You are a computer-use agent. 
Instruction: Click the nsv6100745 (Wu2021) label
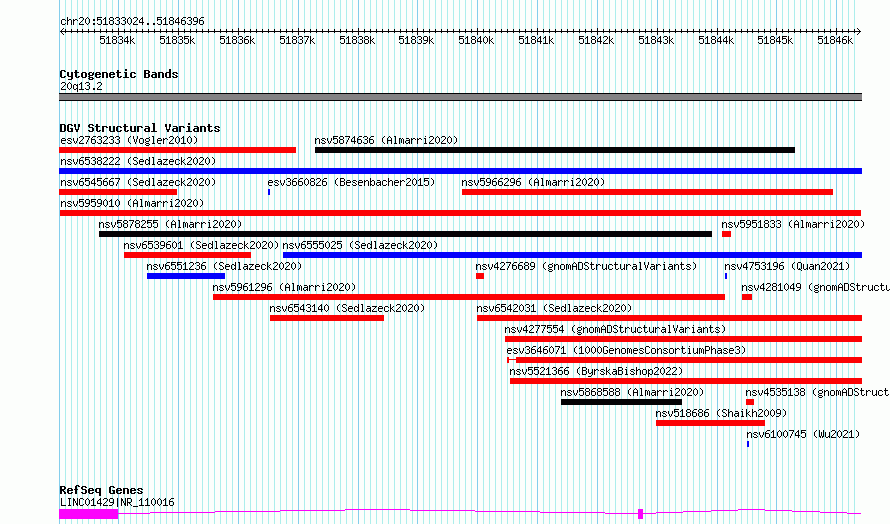803,434
